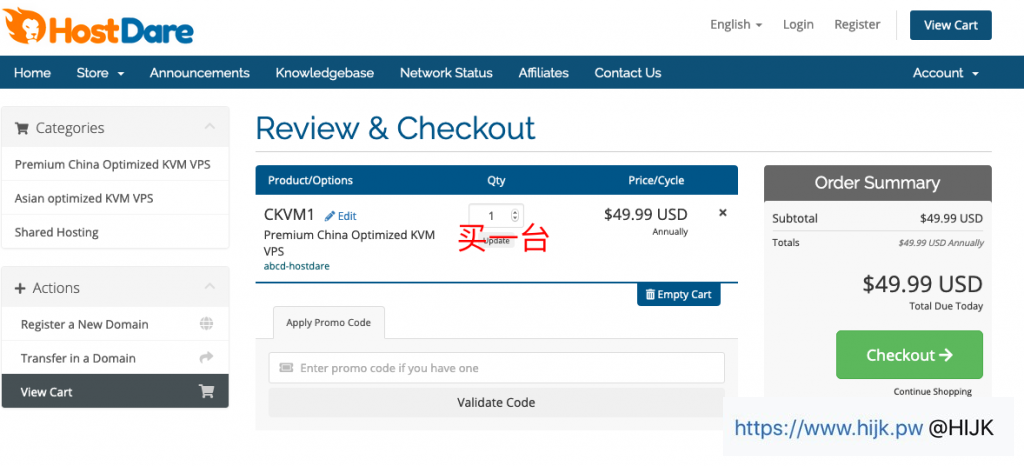Open the Knowledgebase menu item
Viewport: 1024px width, 466px height.
pyautogui.click(x=324, y=73)
